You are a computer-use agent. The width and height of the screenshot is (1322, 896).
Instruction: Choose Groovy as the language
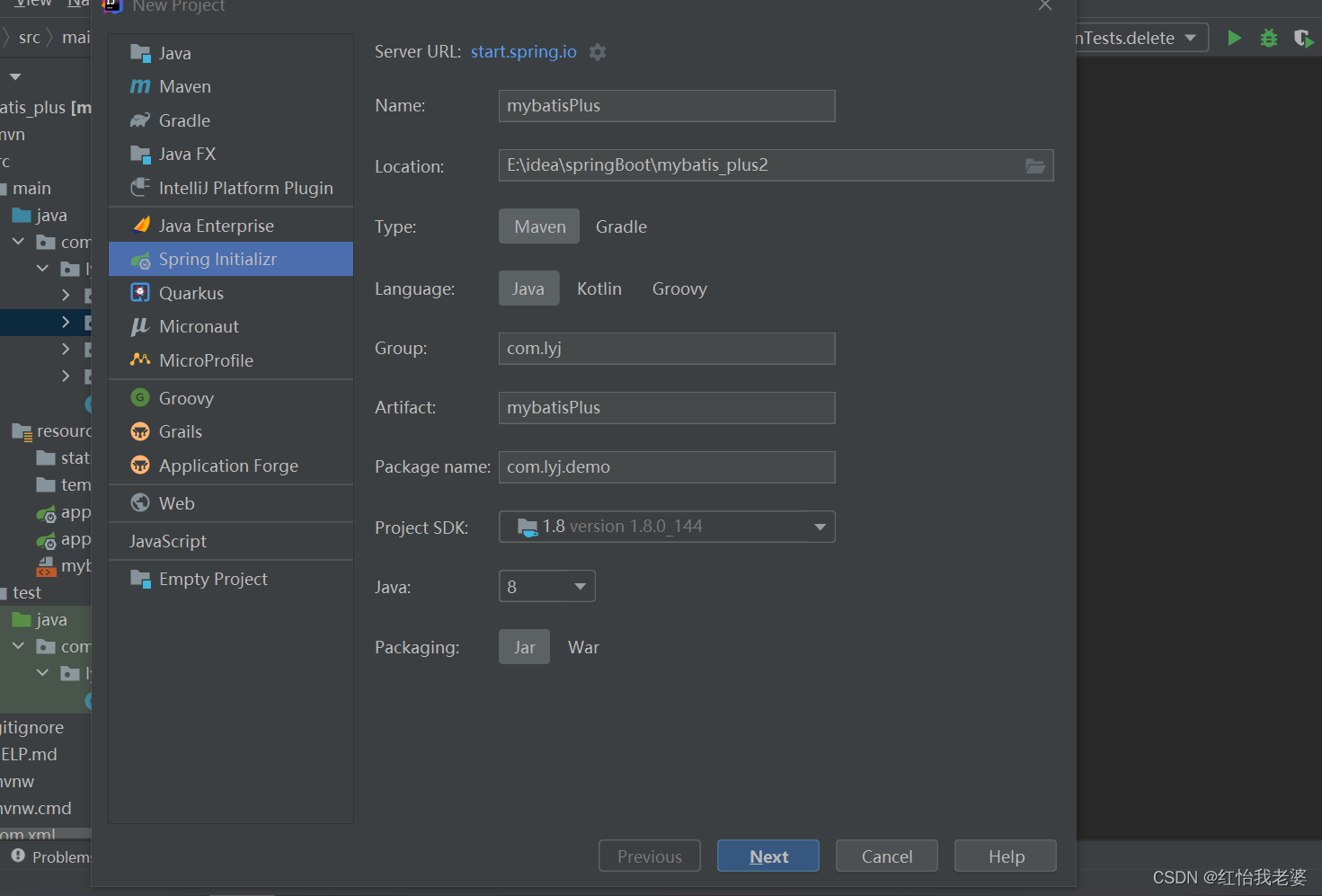pos(679,288)
